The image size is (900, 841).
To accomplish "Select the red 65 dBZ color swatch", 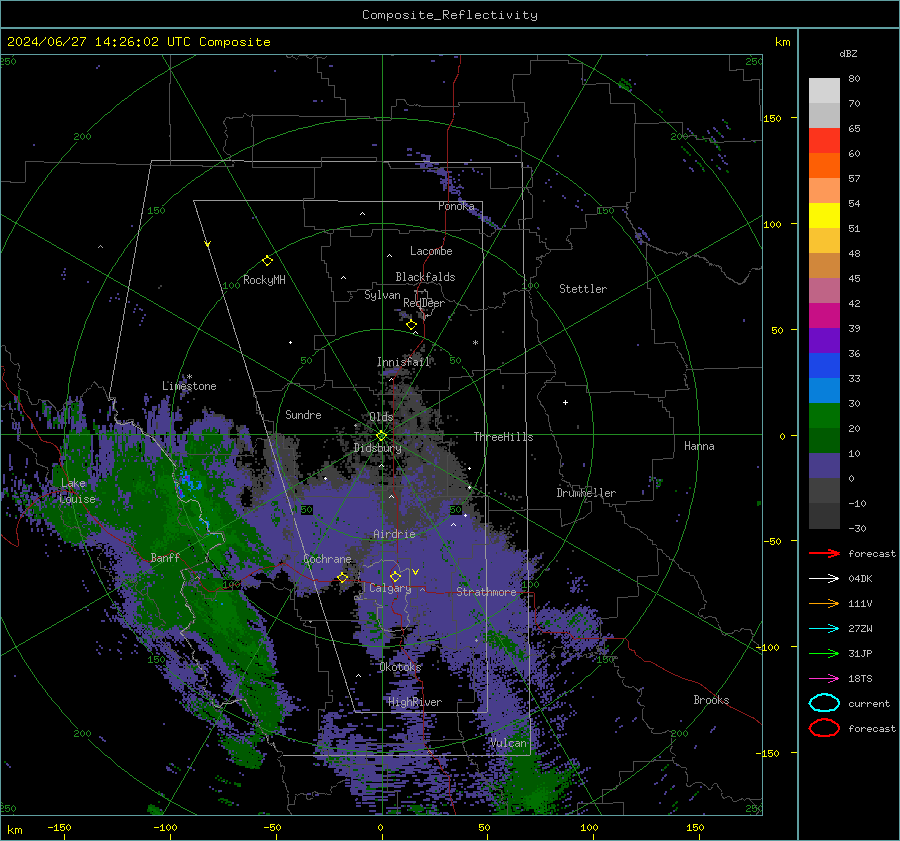I will coord(824,140).
